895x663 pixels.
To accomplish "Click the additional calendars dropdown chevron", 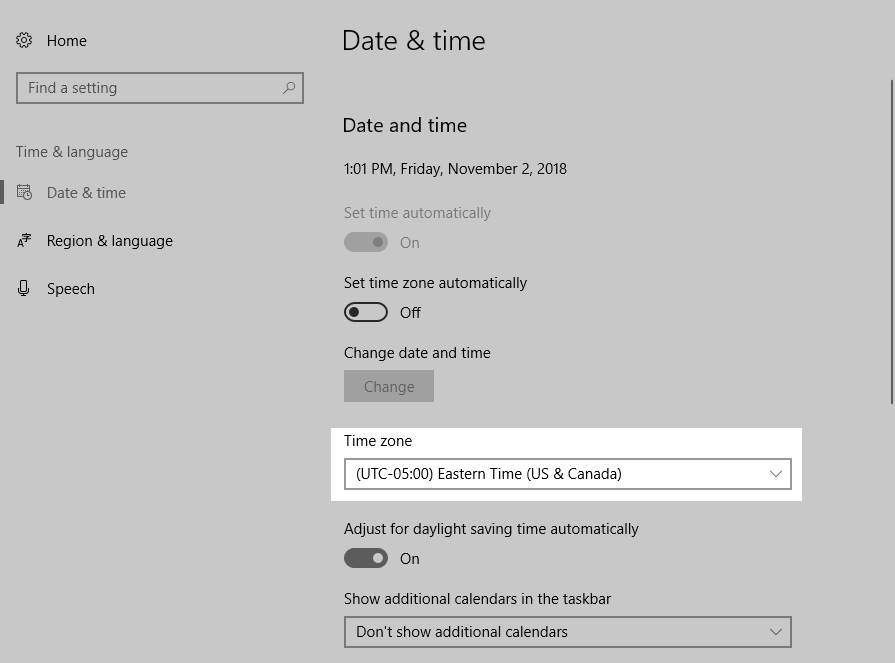I will [x=775, y=632].
